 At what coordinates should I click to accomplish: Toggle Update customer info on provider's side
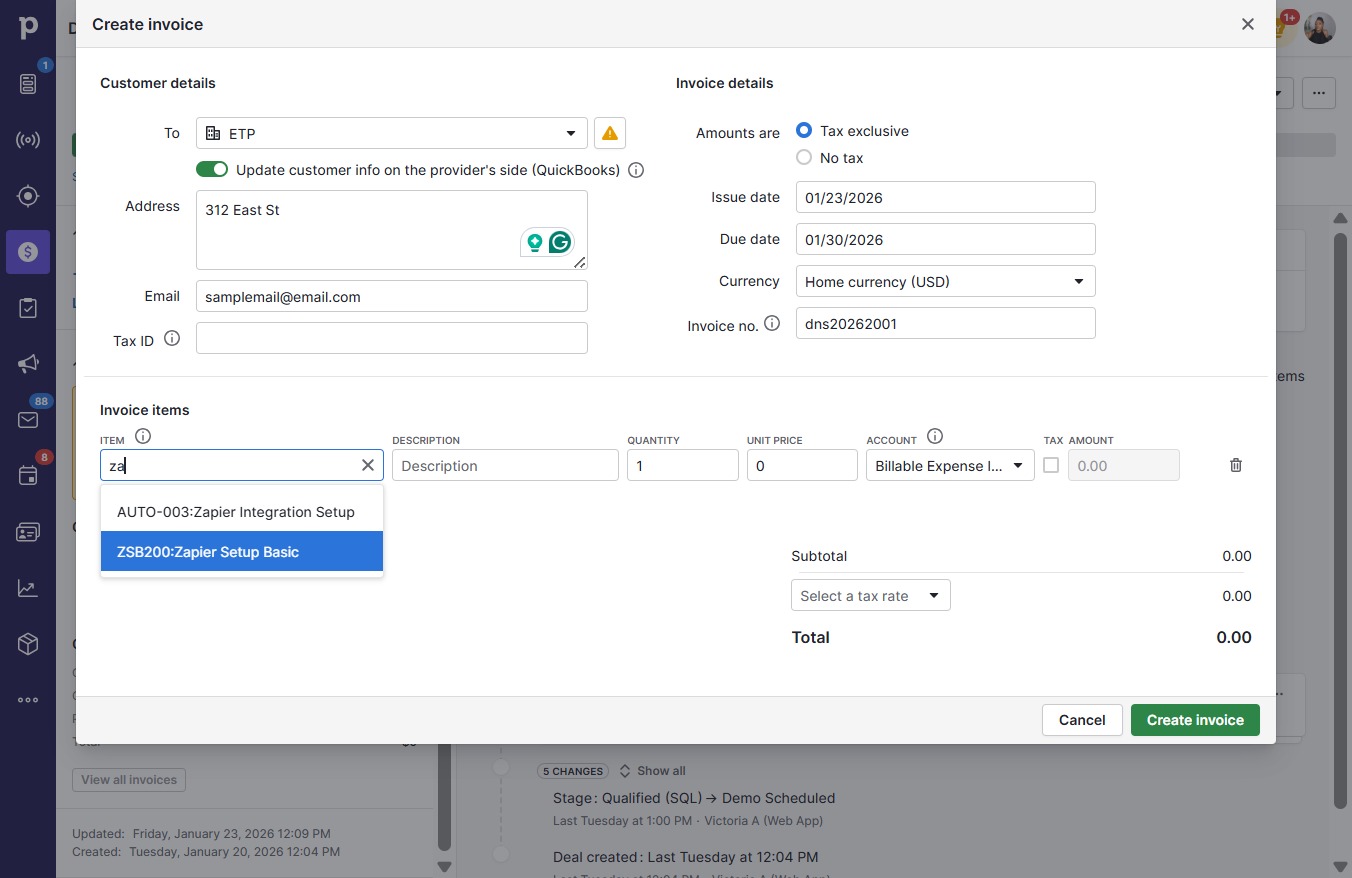pyautogui.click(x=212, y=170)
